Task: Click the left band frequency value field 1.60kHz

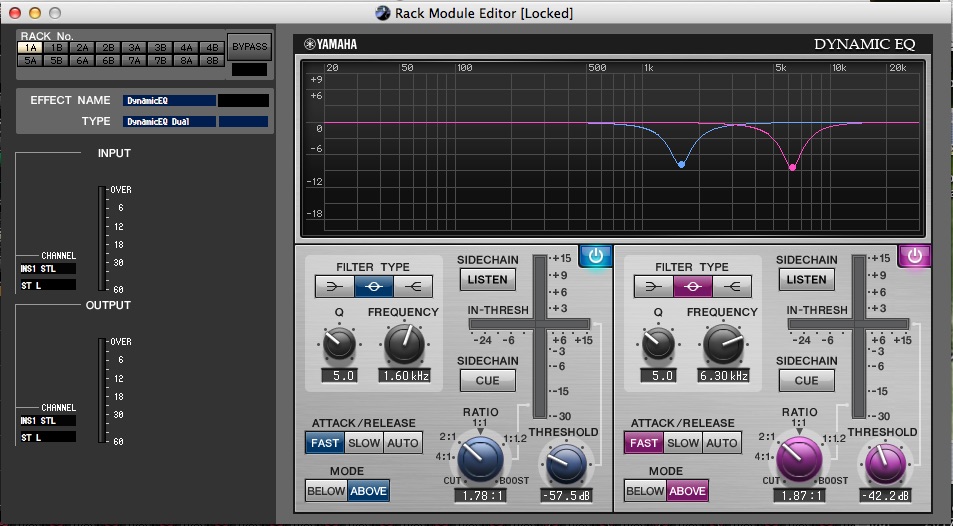Action: 404,376
